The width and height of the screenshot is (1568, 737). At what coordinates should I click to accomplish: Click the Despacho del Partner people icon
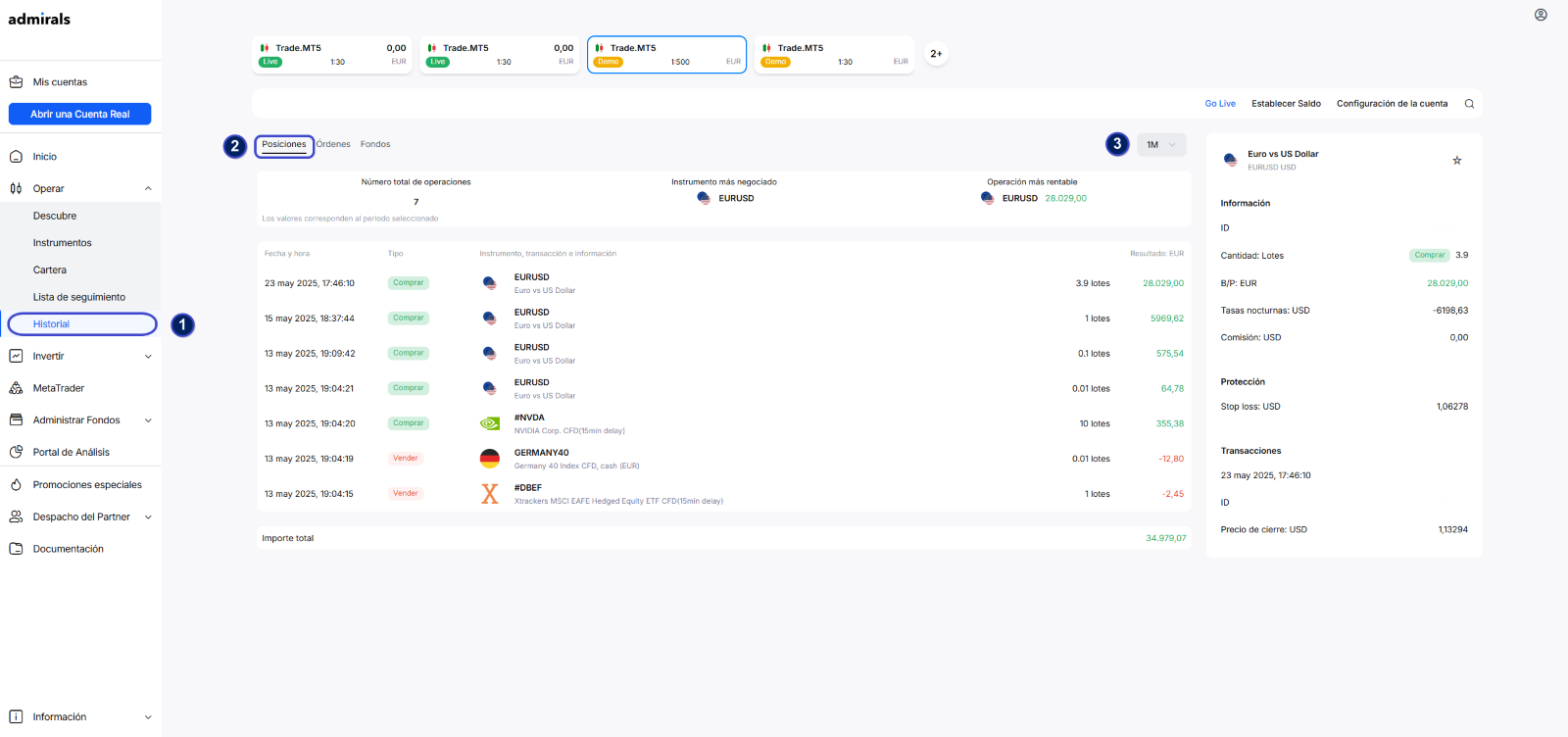click(x=16, y=517)
